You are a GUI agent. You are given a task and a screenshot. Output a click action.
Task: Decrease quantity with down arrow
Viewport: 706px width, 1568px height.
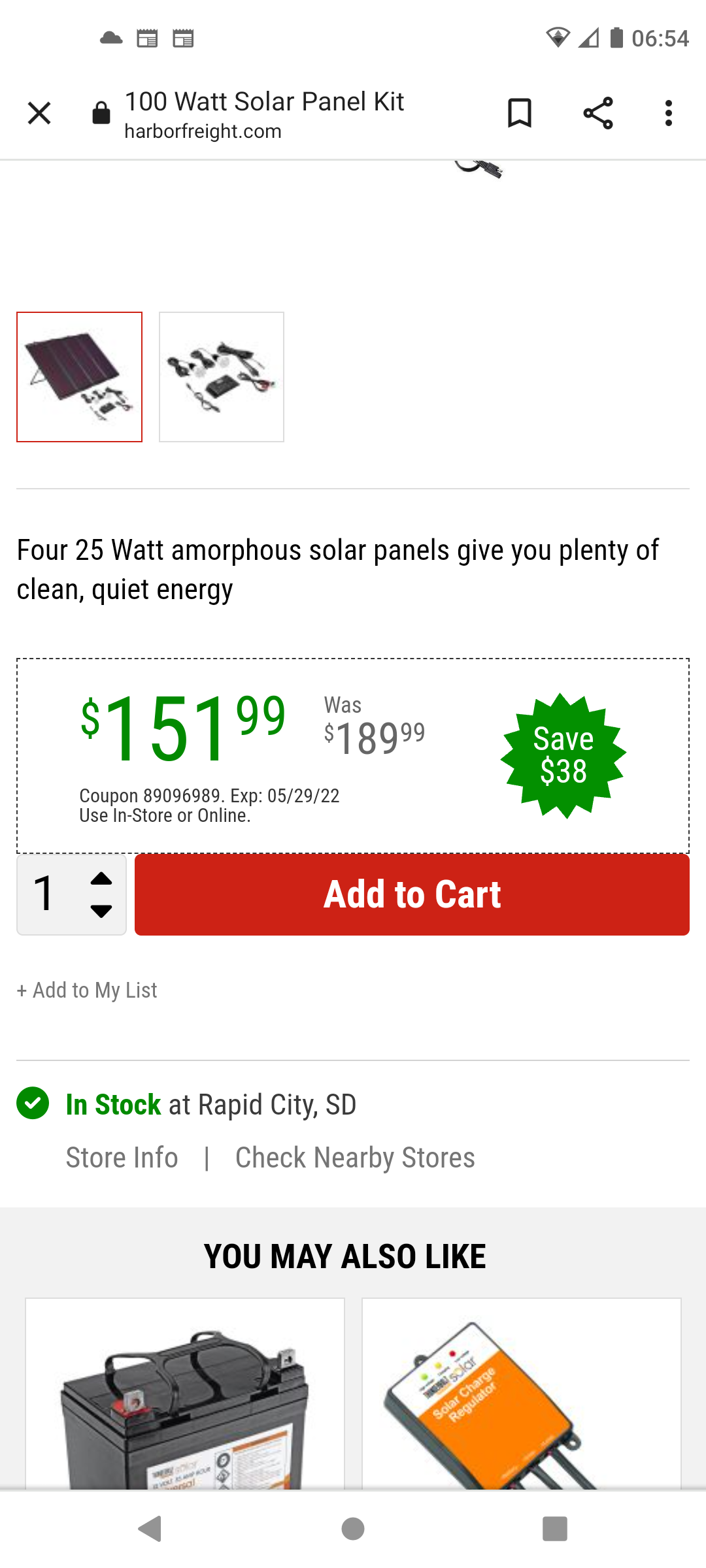pos(101,911)
